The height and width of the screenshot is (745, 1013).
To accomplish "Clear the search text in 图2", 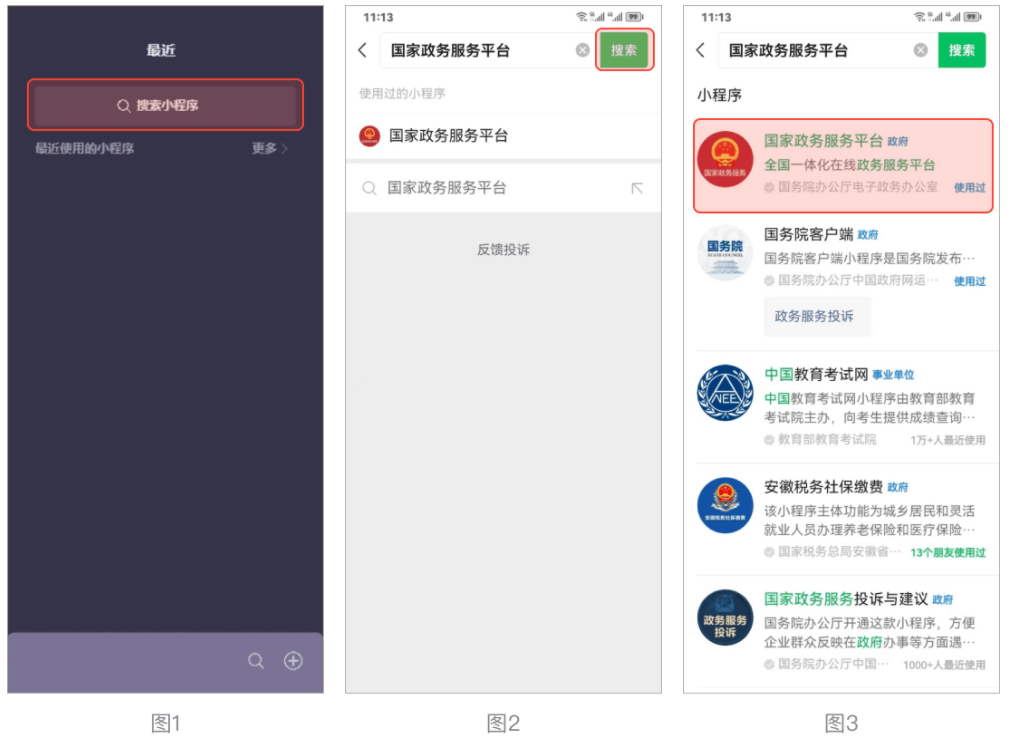I will 582,50.
